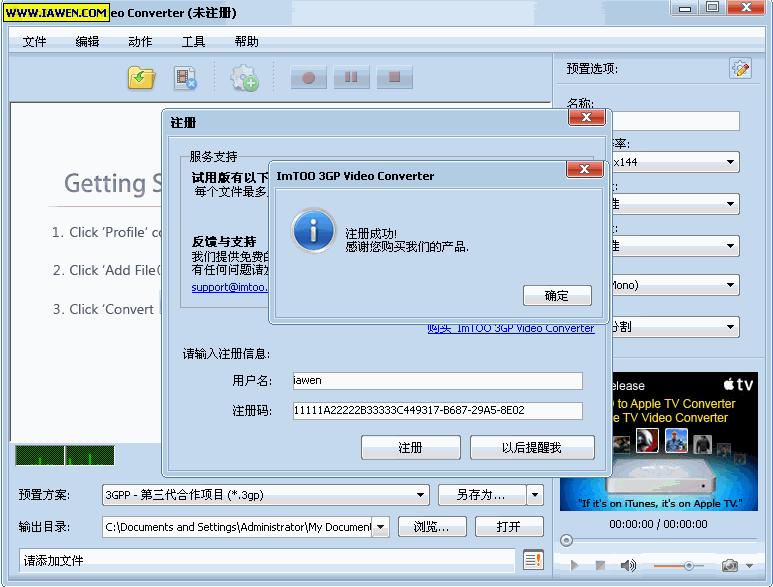Click the Add File folder icon

pyautogui.click(x=141, y=78)
